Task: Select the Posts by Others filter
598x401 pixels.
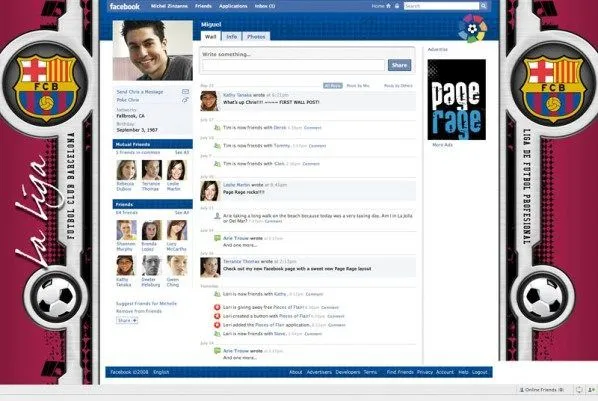Action: click(398, 85)
